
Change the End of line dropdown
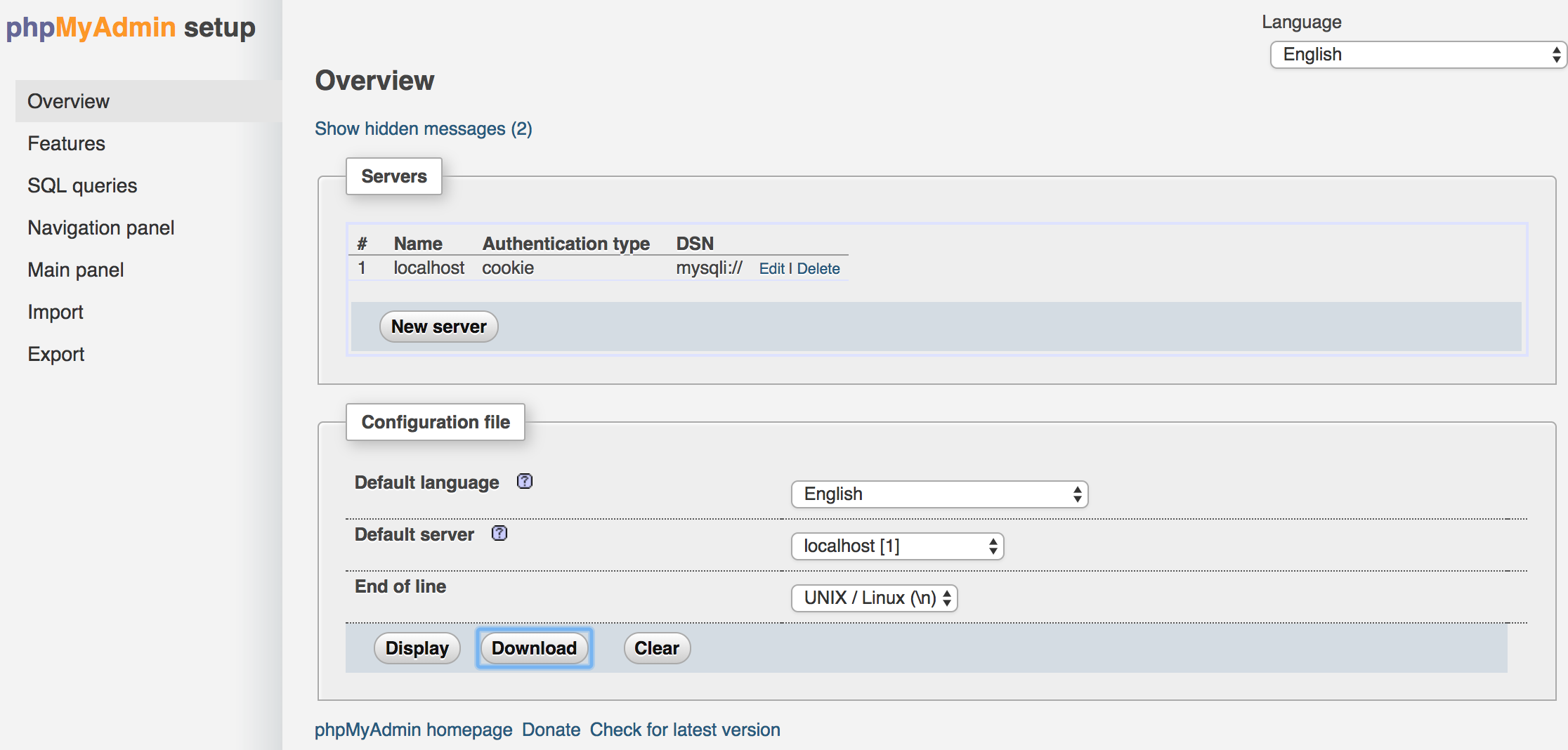874,598
